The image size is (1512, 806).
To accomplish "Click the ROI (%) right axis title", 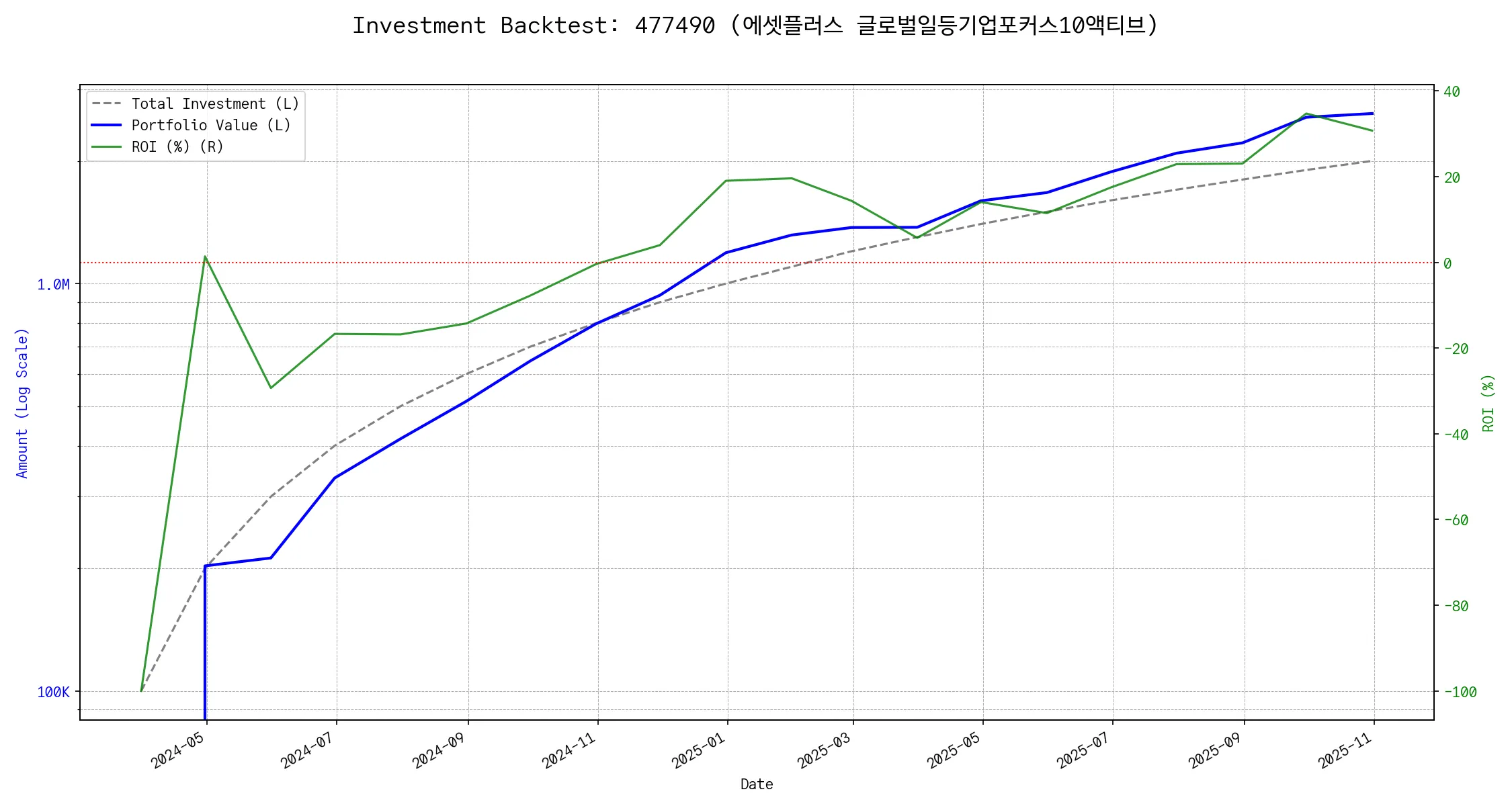I will tap(1488, 403).
